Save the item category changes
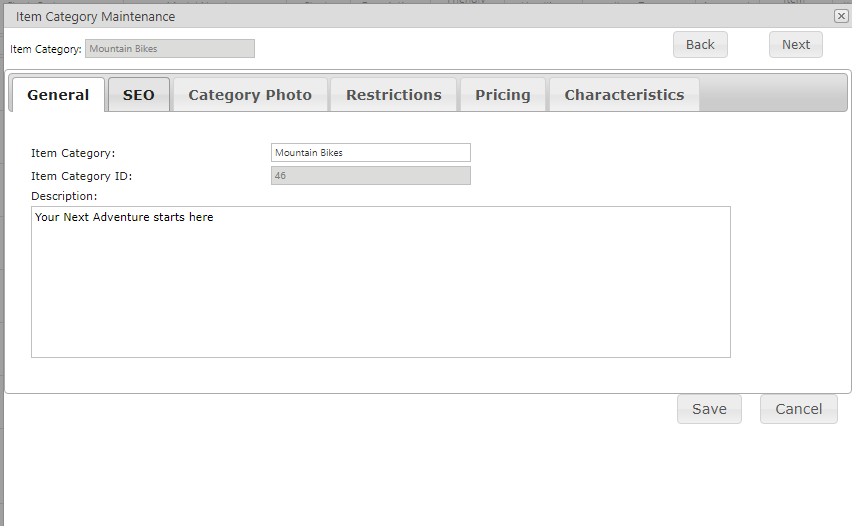Image resolution: width=852 pixels, height=526 pixels. 709,409
